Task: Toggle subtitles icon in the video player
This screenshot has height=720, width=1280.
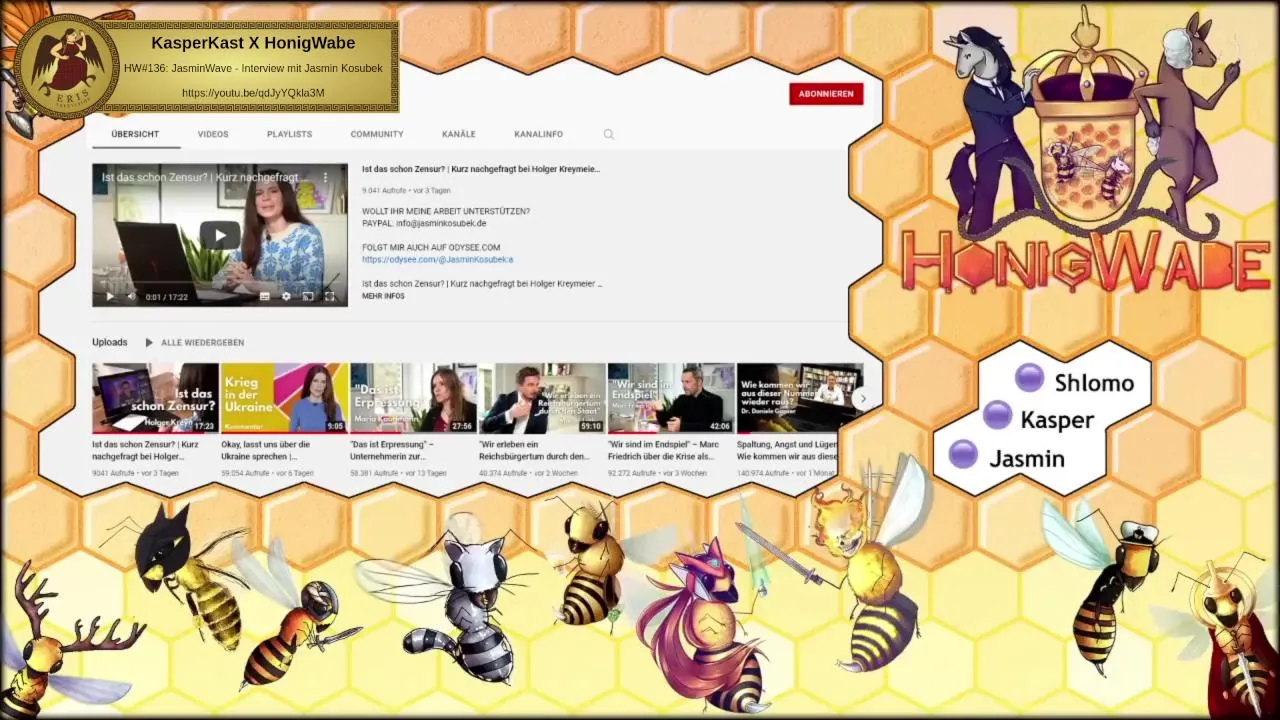Action: pos(264,296)
